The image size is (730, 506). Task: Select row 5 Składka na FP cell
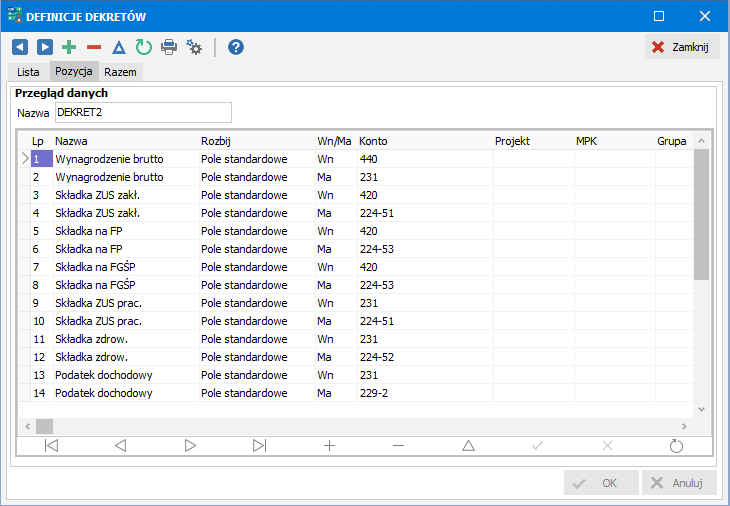coord(126,231)
